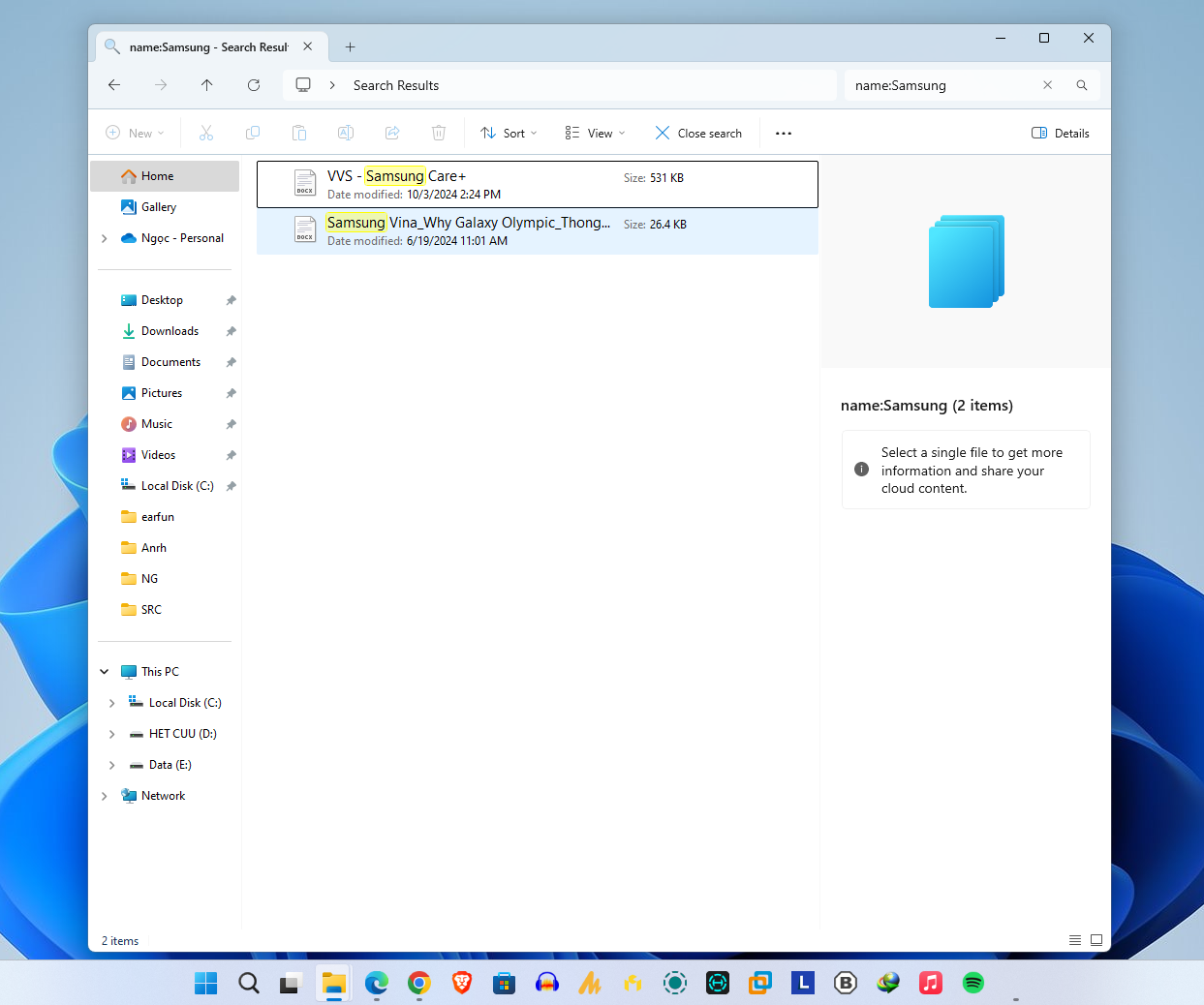This screenshot has height=1005, width=1204.
Task: Open taskbar Search
Action: point(249,983)
